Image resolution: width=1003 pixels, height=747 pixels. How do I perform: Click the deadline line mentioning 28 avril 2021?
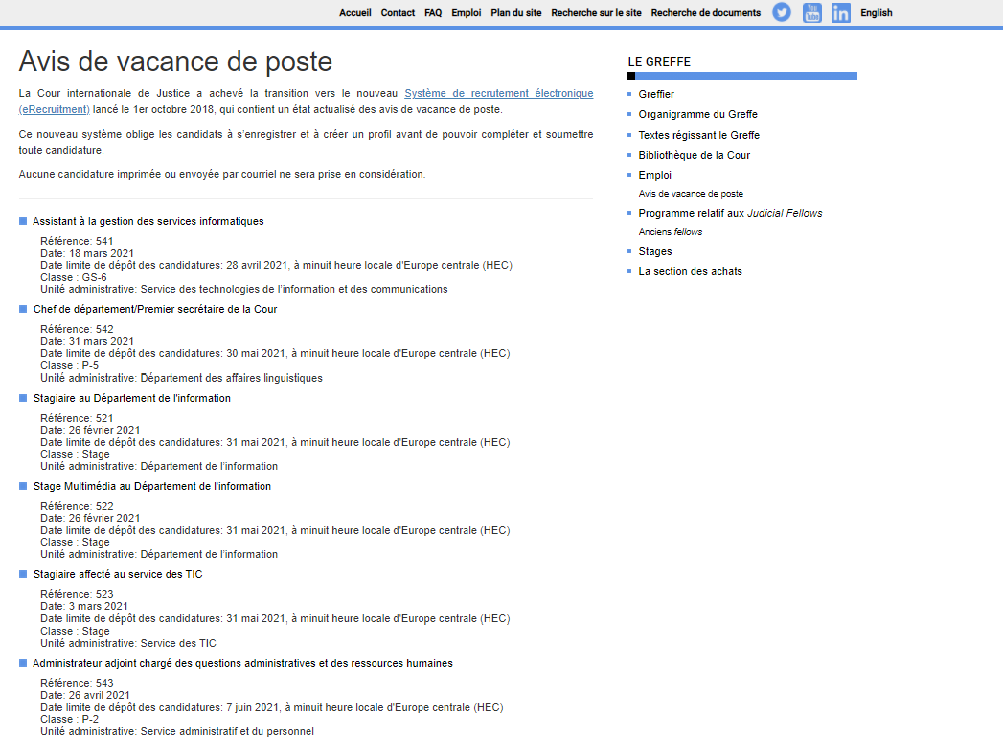(276, 265)
